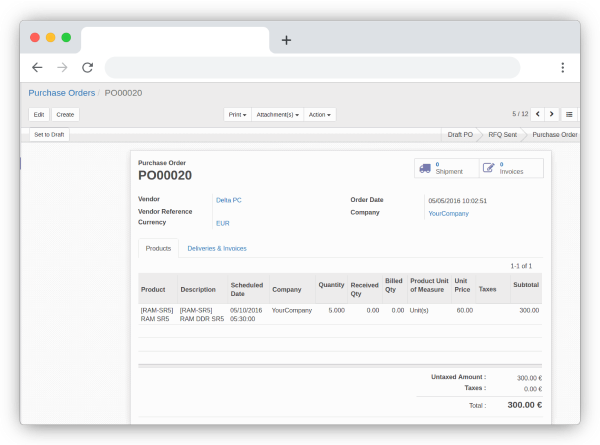Switch to list view icon
The image size is (600, 445).
569,114
